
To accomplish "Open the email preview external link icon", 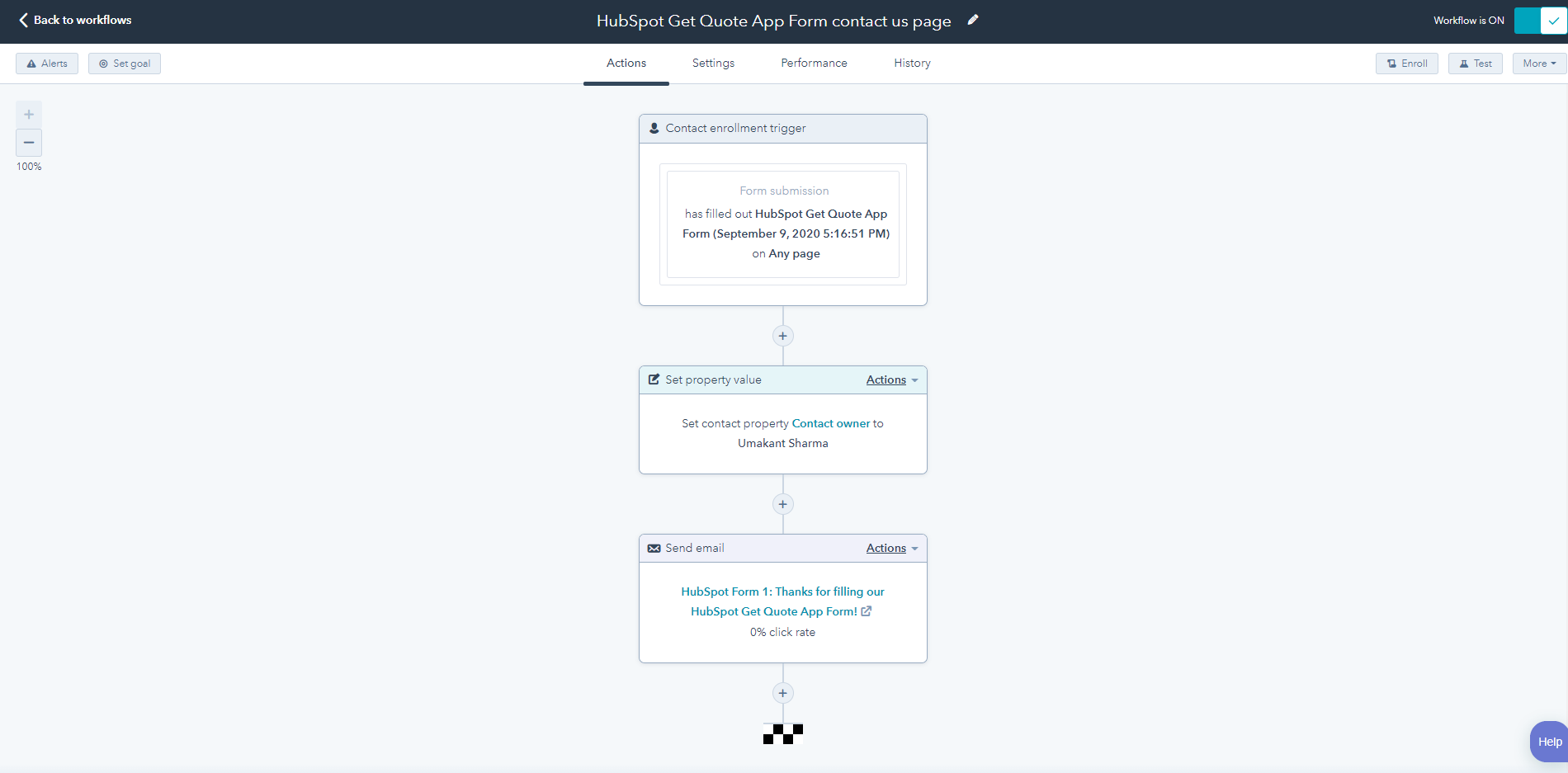I will tap(867, 611).
